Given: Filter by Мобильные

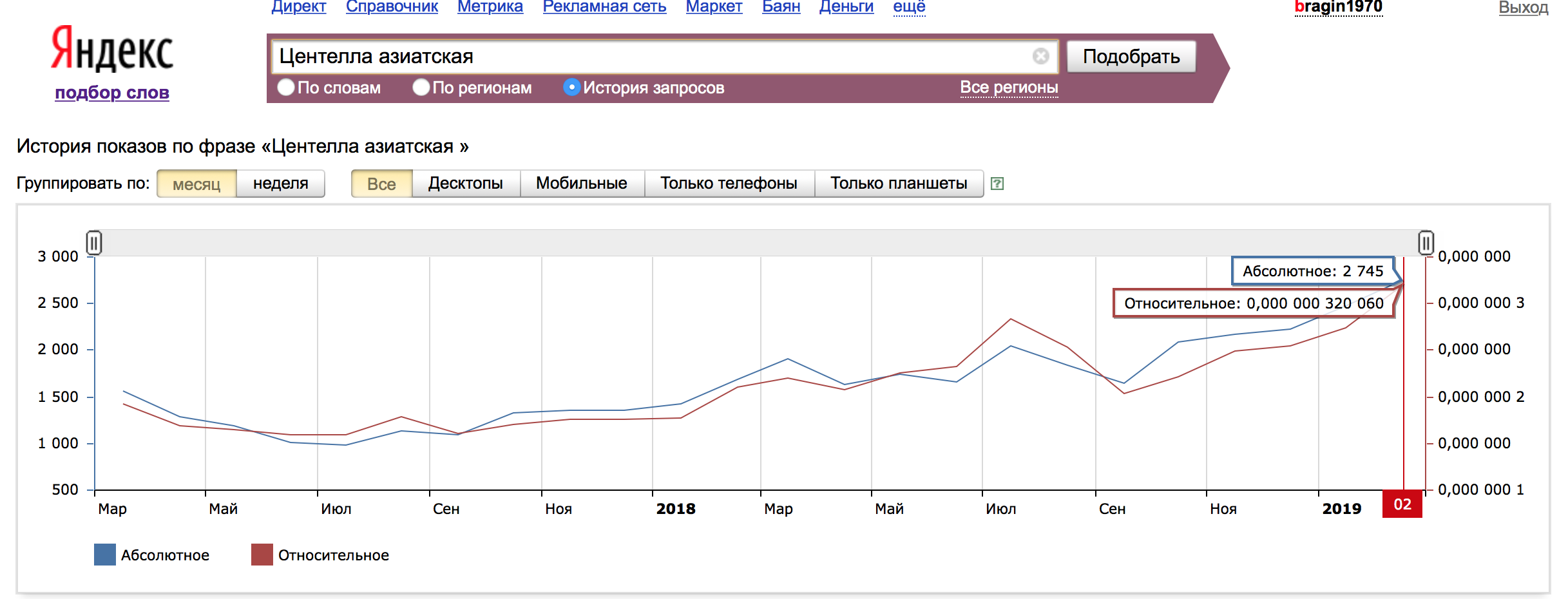Looking at the screenshot, I should [x=582, y=184].
